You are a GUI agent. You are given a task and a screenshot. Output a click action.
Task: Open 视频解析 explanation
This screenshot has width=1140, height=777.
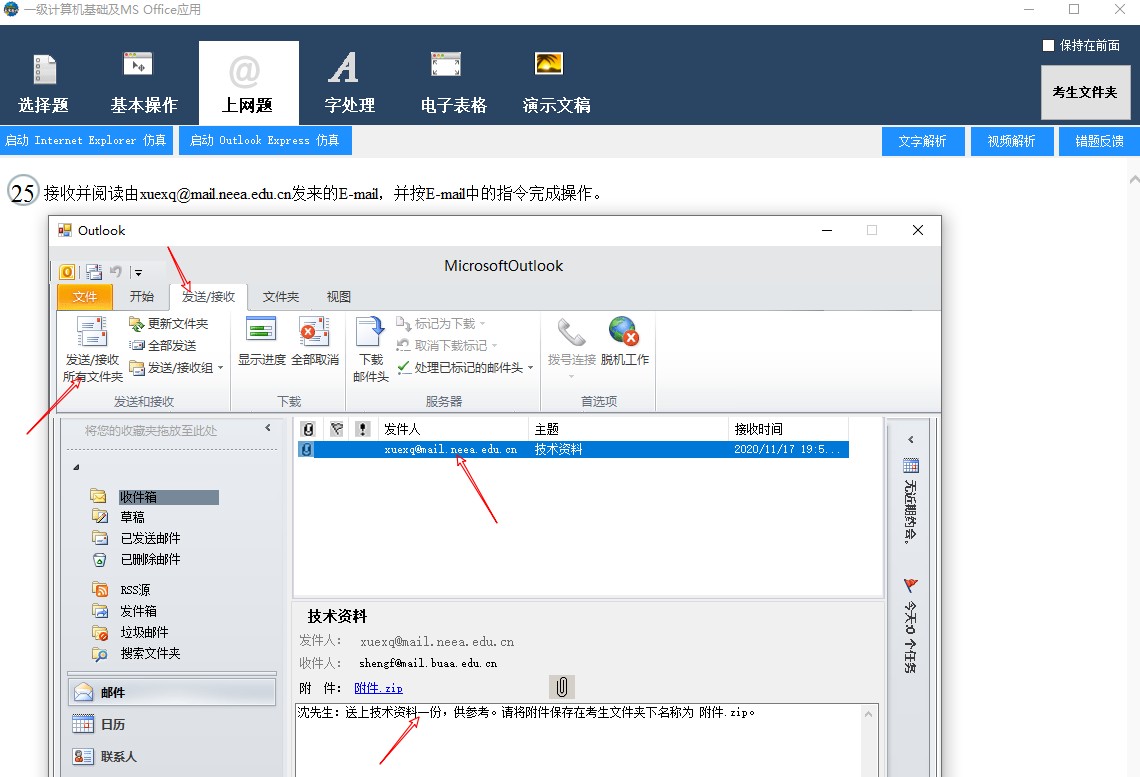tap(1011, 141)
